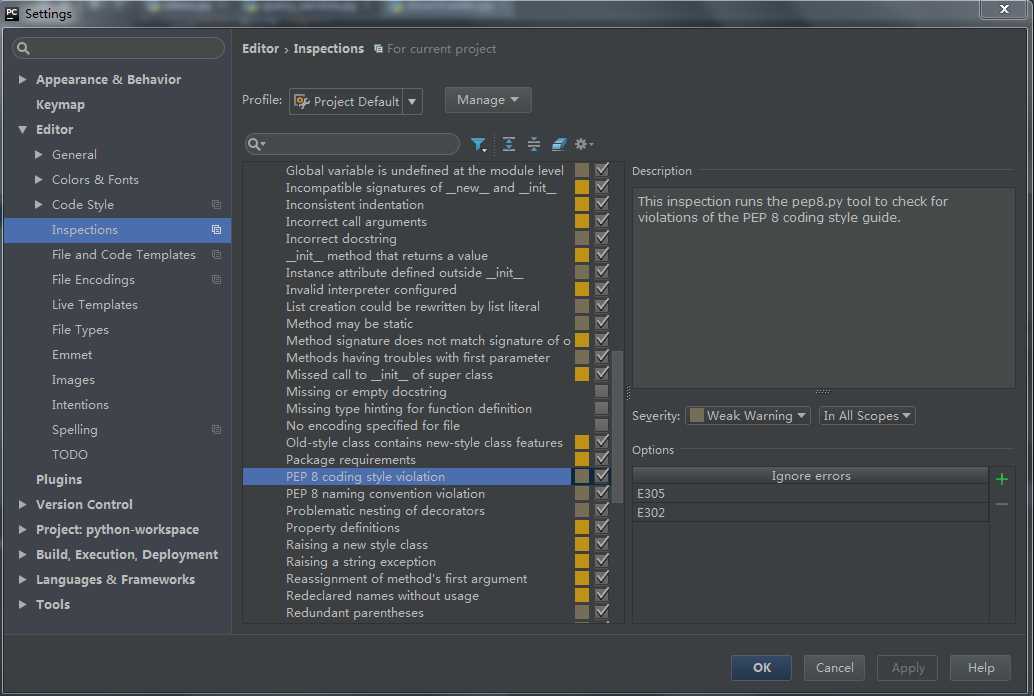Expand Languages & Frameworks section
This screenshot has width=1034, height=696.
point(22,579)
